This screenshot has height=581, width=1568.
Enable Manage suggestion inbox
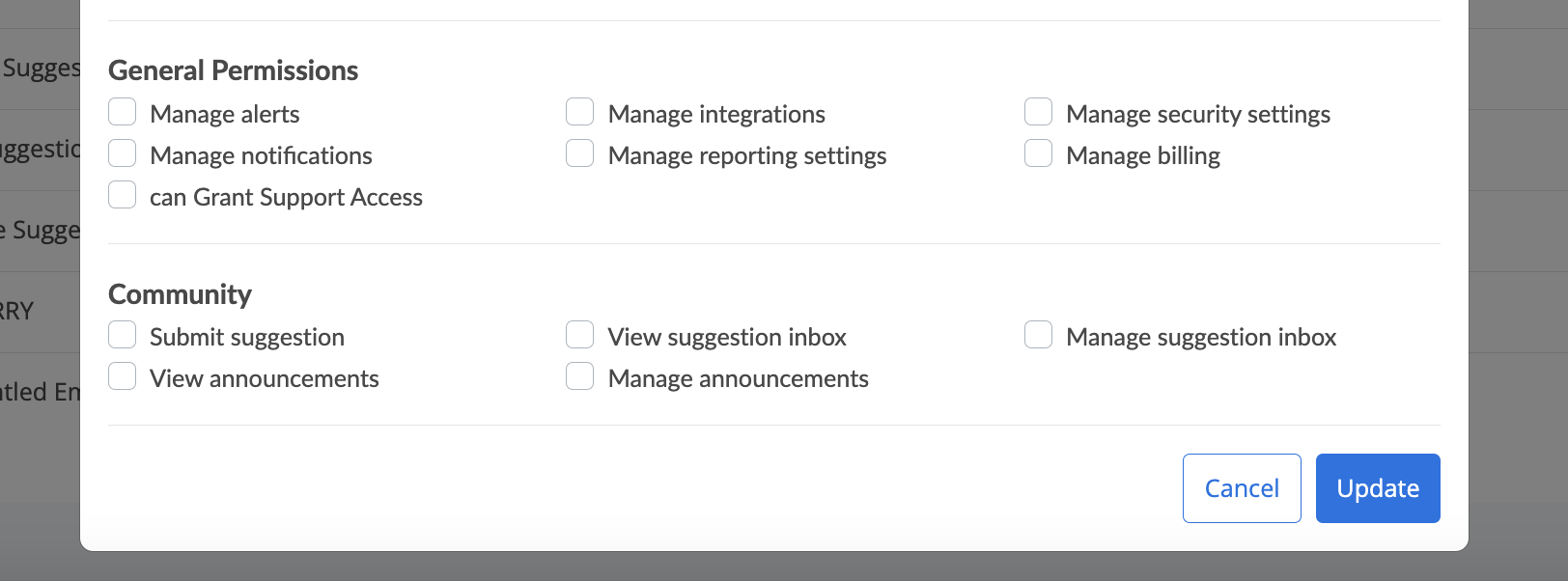(1038, 334)
